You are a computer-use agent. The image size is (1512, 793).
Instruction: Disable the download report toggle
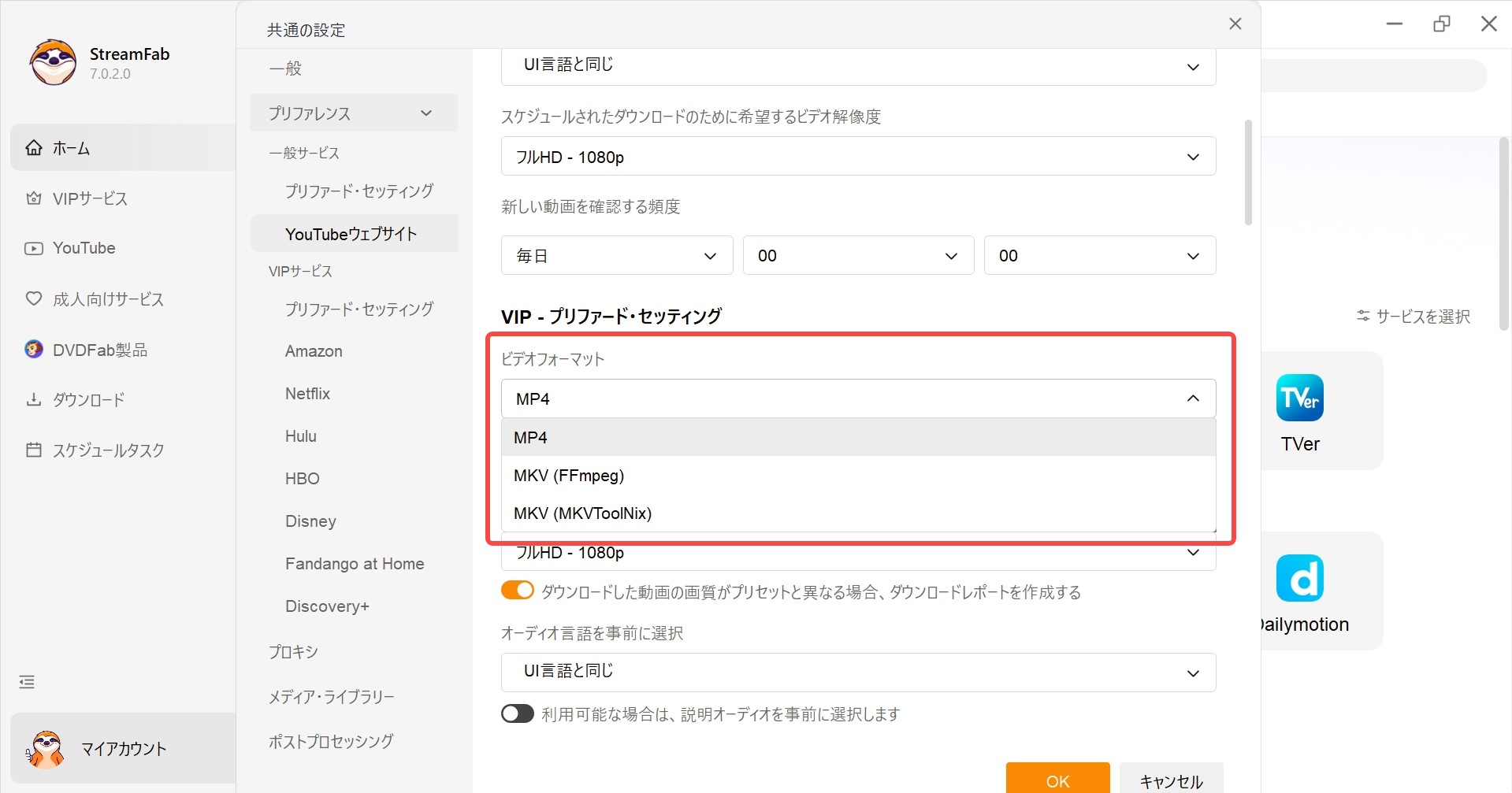coord(518,591)
